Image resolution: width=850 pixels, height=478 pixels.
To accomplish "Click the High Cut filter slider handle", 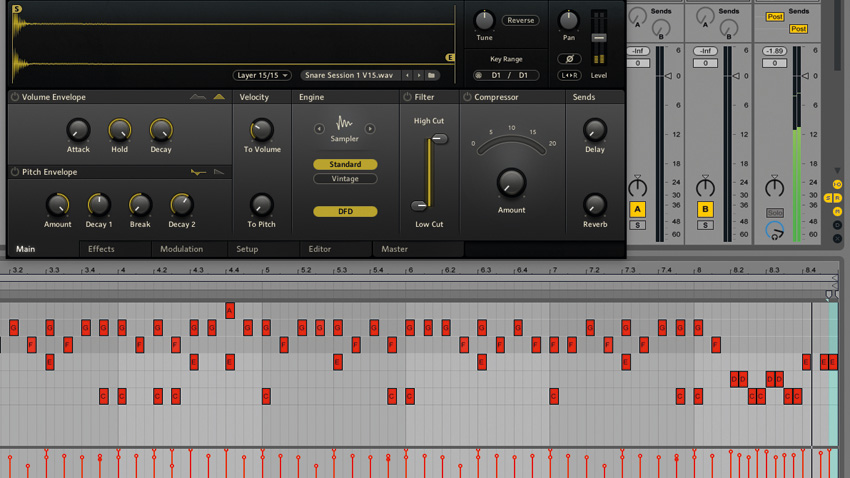I will tap(439, 139).
